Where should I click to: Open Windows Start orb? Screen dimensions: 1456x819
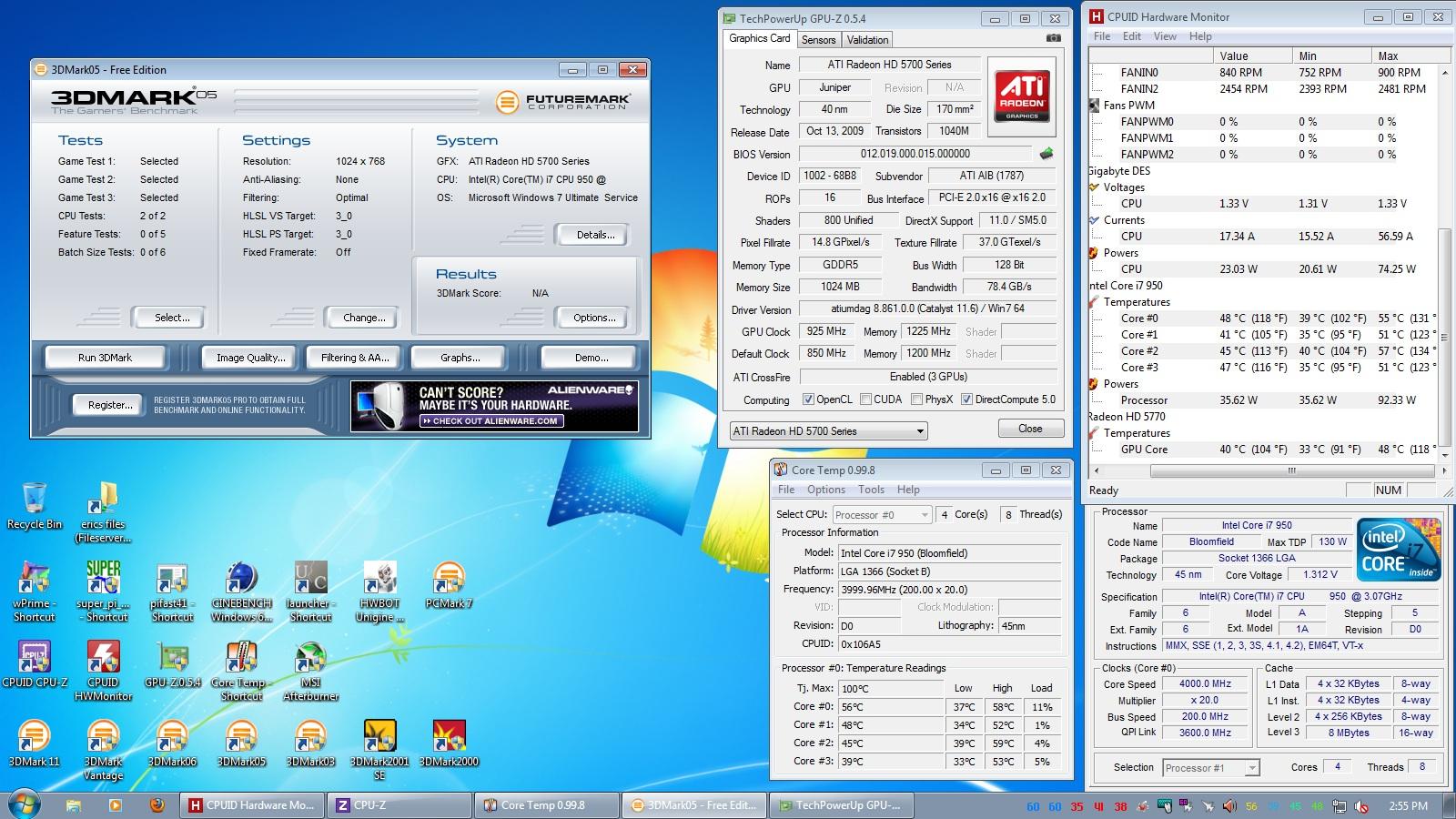tap(25, 804)
